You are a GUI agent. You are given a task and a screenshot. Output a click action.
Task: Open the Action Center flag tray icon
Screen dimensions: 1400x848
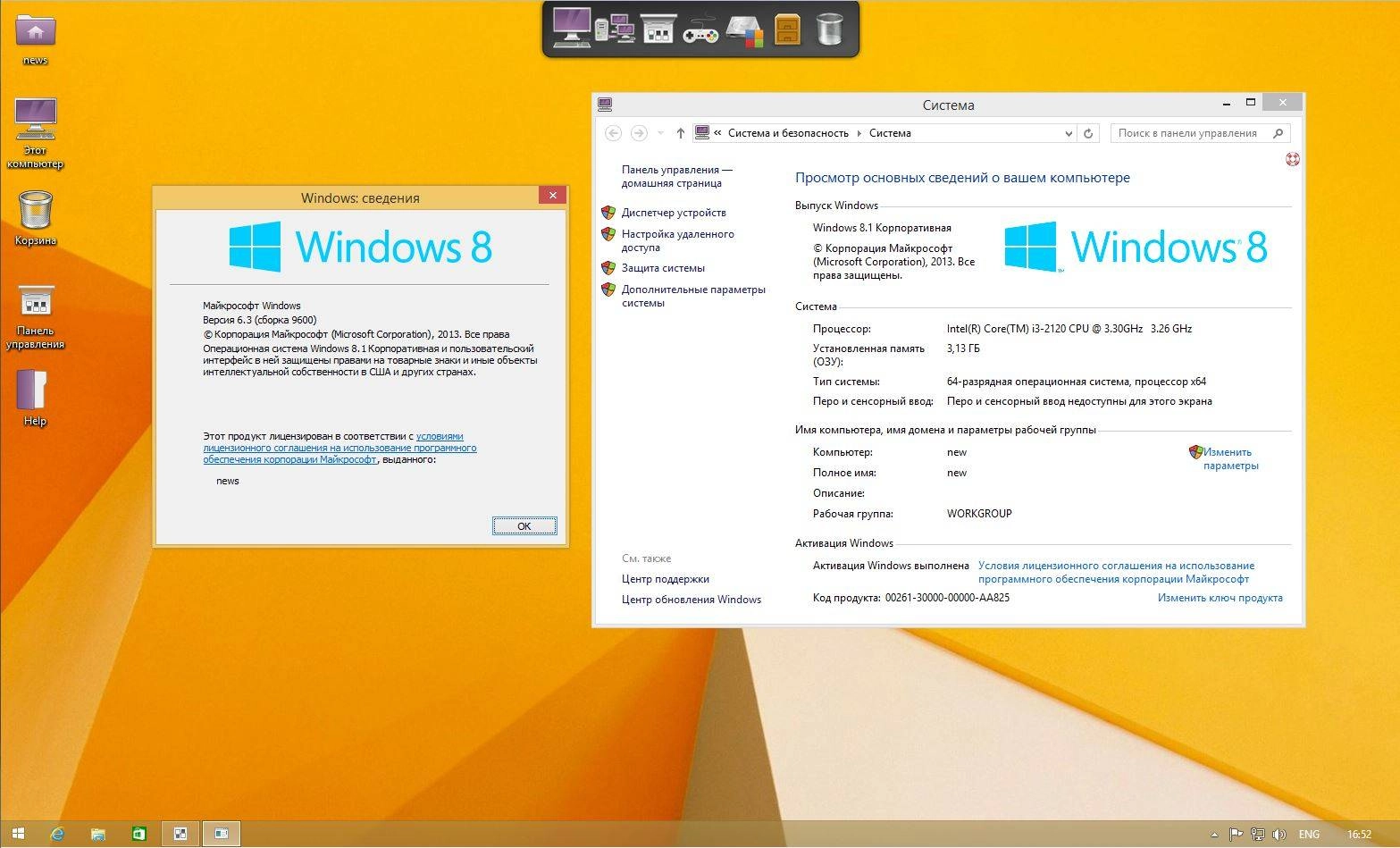click(x=1236, y=835)
